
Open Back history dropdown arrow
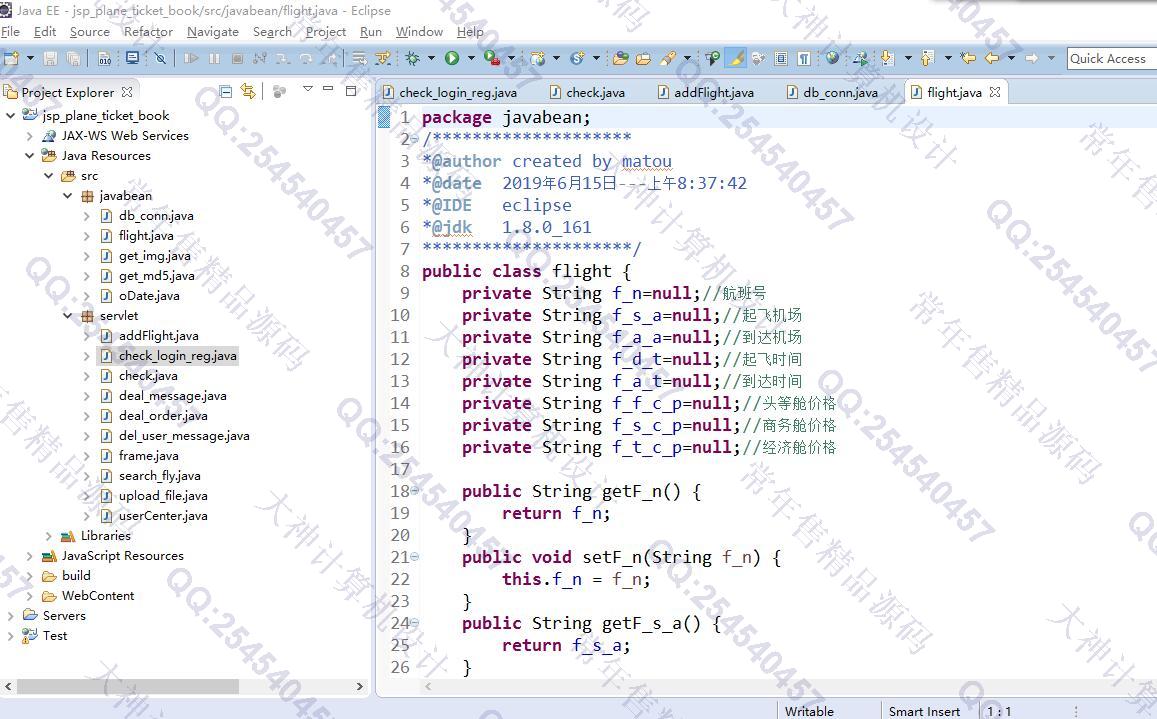(1012, 58)
